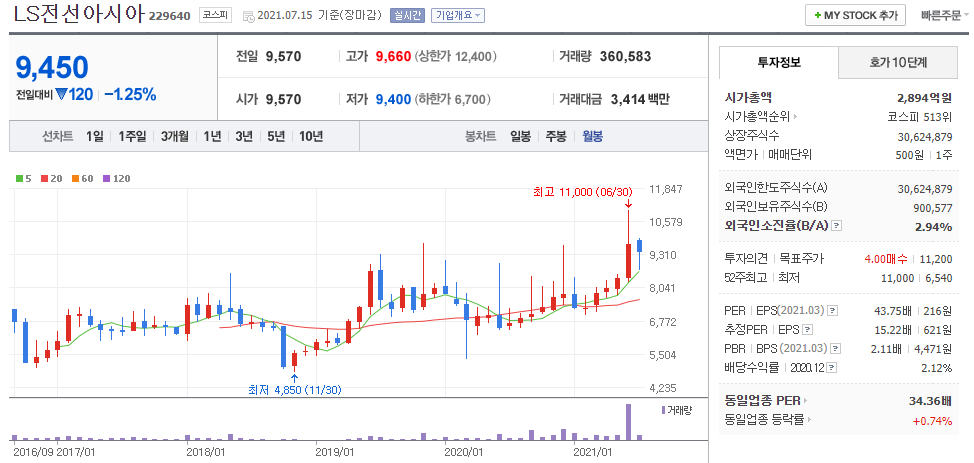Image resolution: width=974 pixels, height=463 pixels.
Task: Select the 3개월 line chart period
Action: click(x=174, y=136)
